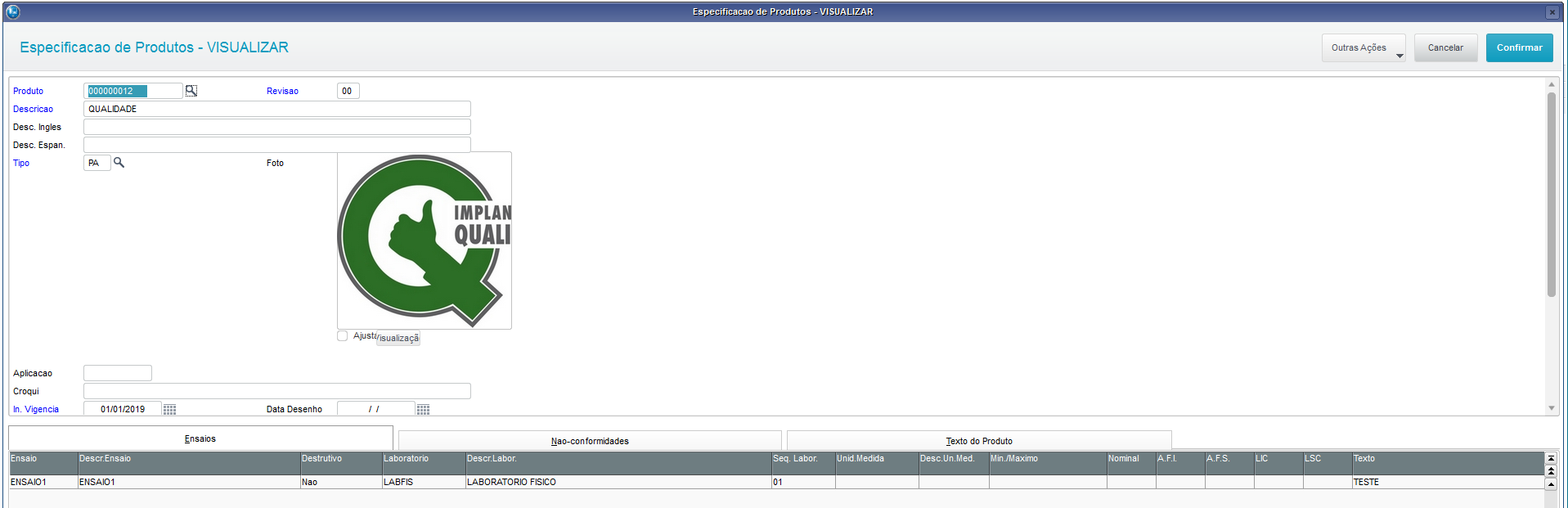Open the Tipo search magnifier icon
This screenshot has height=508, width=1568.
click(x=119, y=163)
